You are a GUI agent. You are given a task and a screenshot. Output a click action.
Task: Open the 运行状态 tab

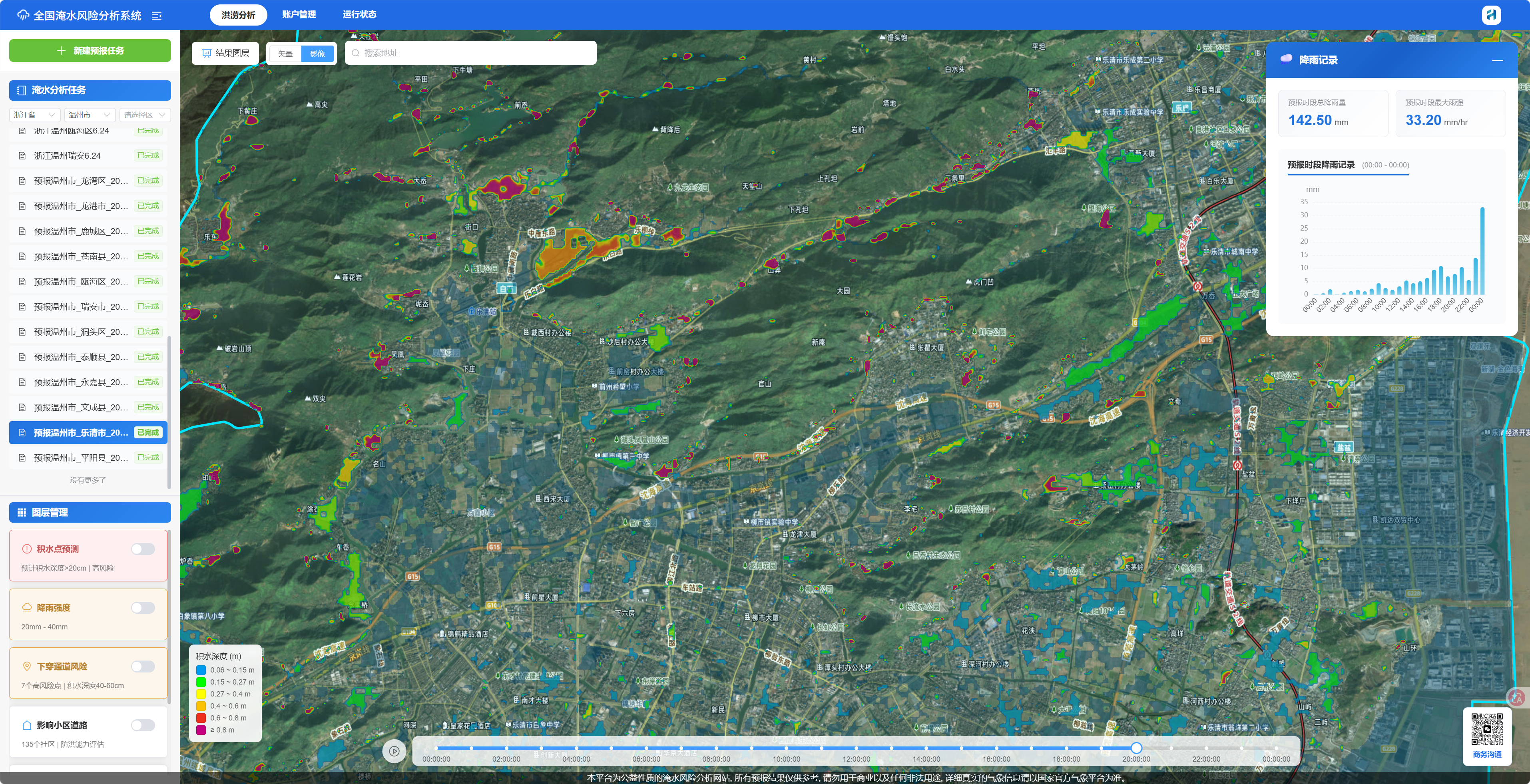coord(359,15)
